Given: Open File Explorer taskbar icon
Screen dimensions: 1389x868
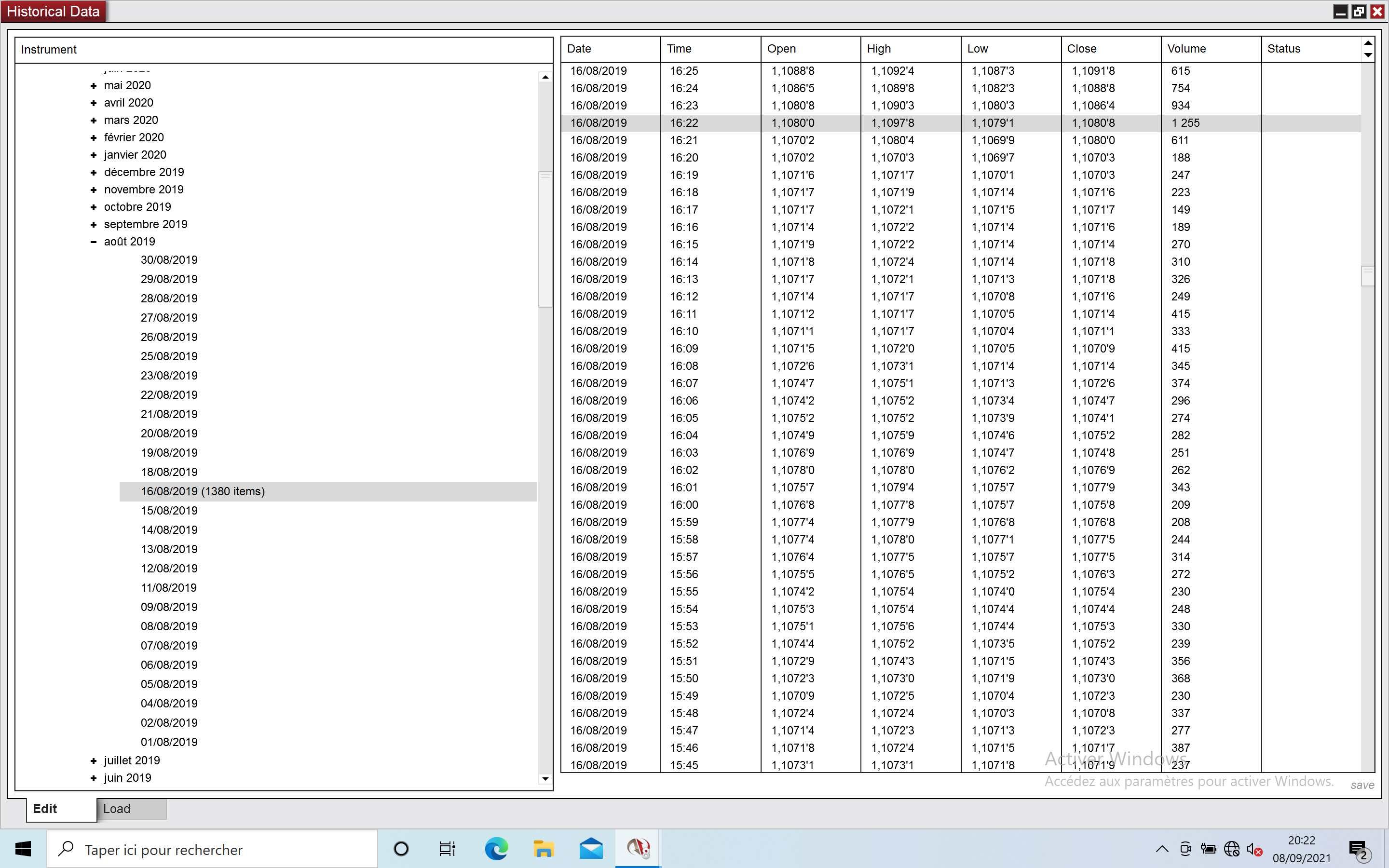Looking at the screenshot, I should point(543,849).
